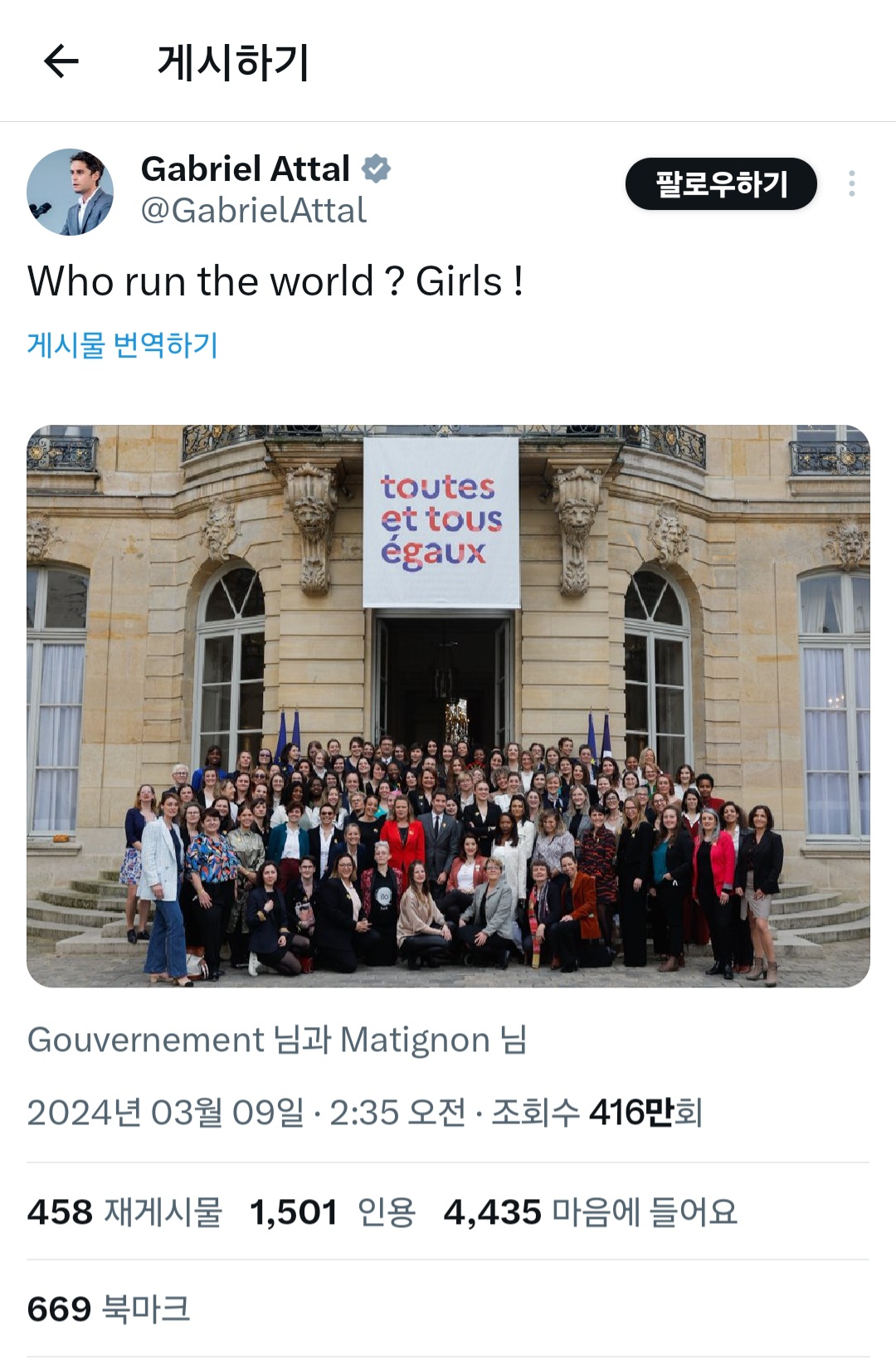The width and height of the screenshot is (896, 1360).
Task: View the 1,501 인용 quotes list
Action: tap(333, 1211)
